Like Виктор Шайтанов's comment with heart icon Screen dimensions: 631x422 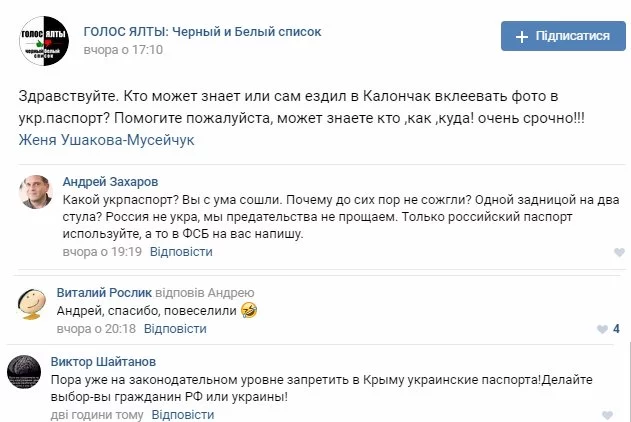point(608,414)
